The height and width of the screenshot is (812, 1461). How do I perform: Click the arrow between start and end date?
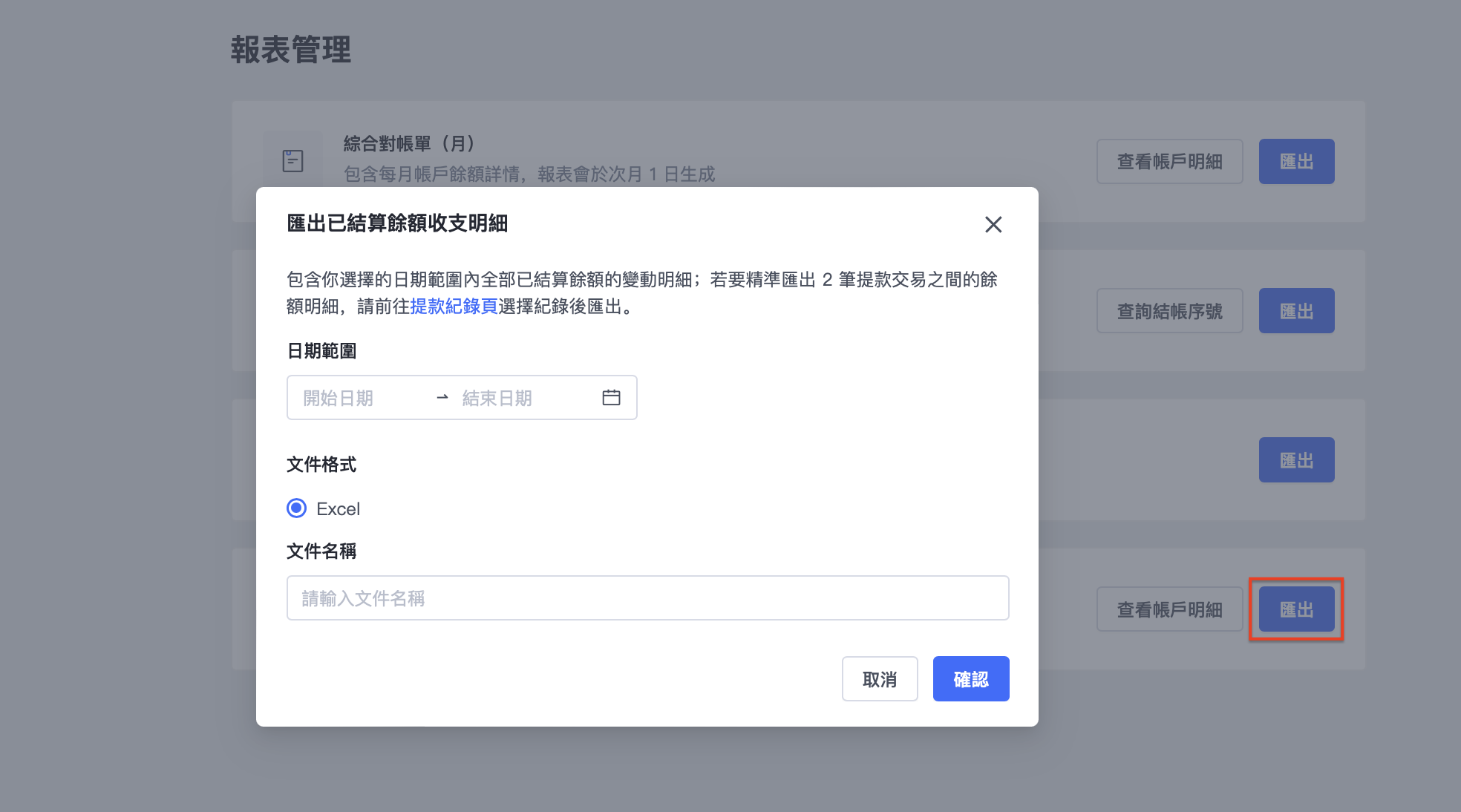(442, 398)
